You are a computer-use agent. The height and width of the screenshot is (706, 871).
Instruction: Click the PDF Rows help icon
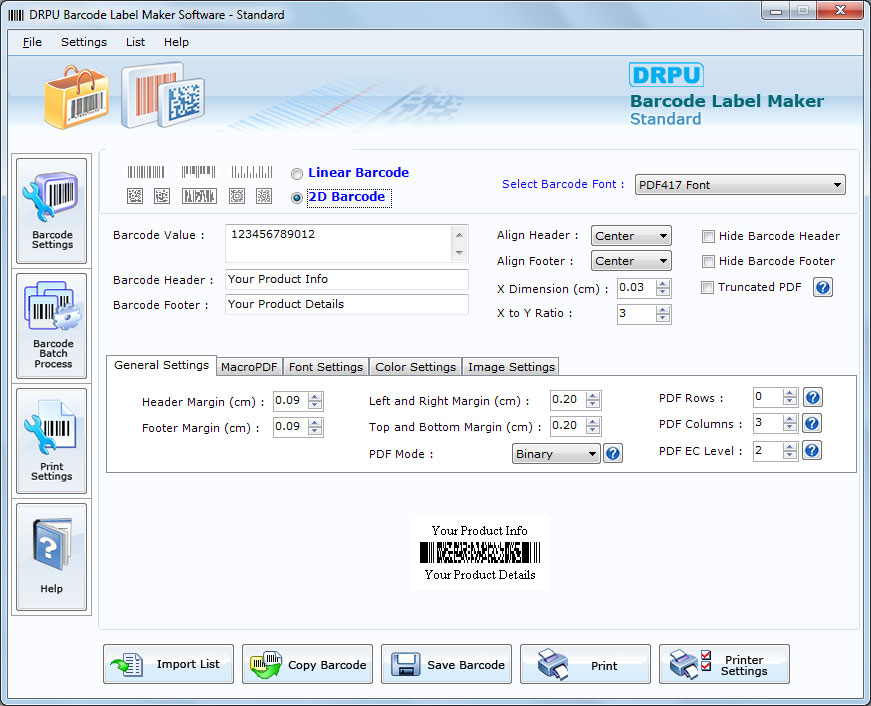[x=812, y=397]
